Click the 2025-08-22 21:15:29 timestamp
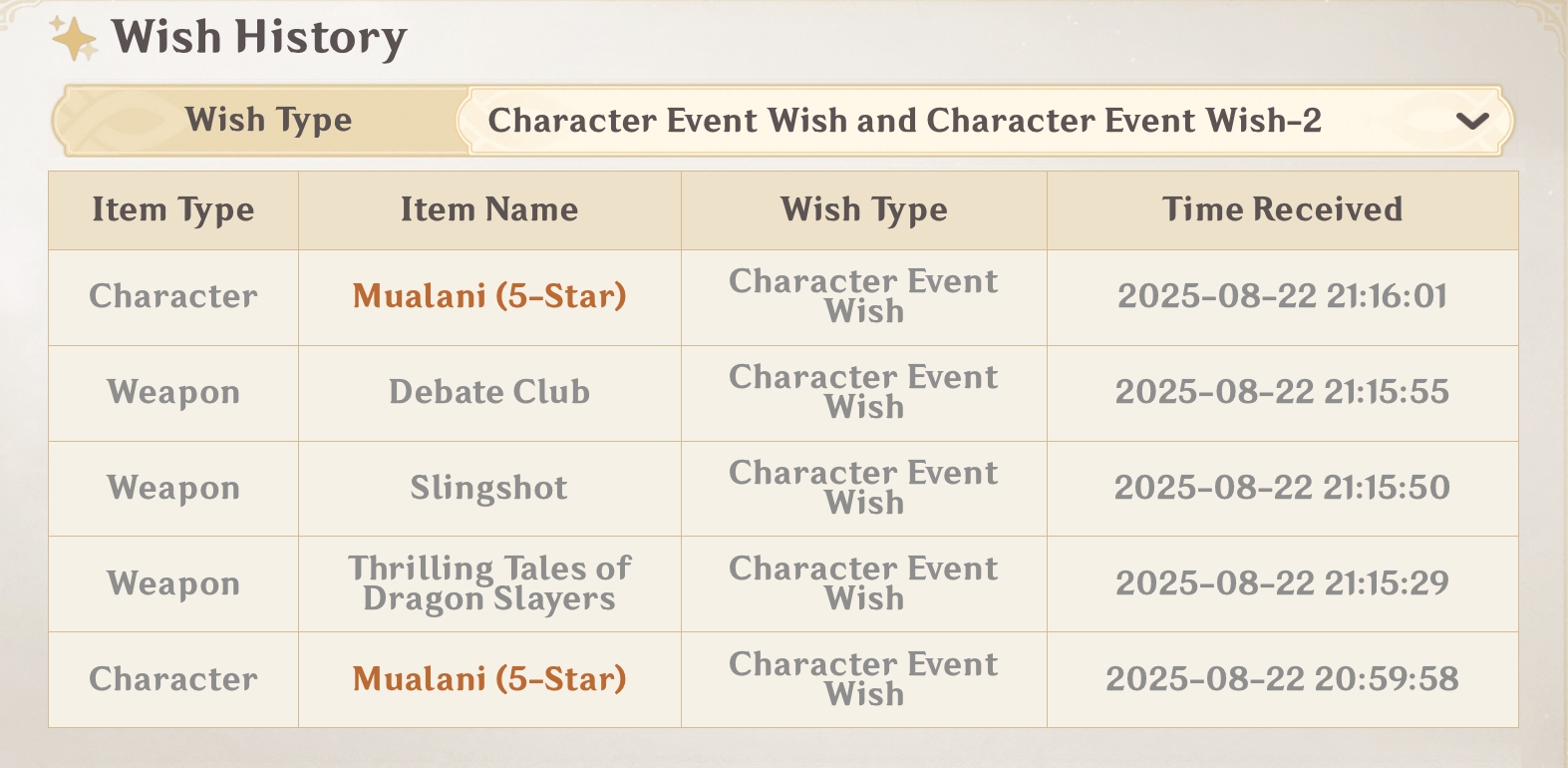This screenshot has height=768, width=1568. click(x=1282, y=583)
